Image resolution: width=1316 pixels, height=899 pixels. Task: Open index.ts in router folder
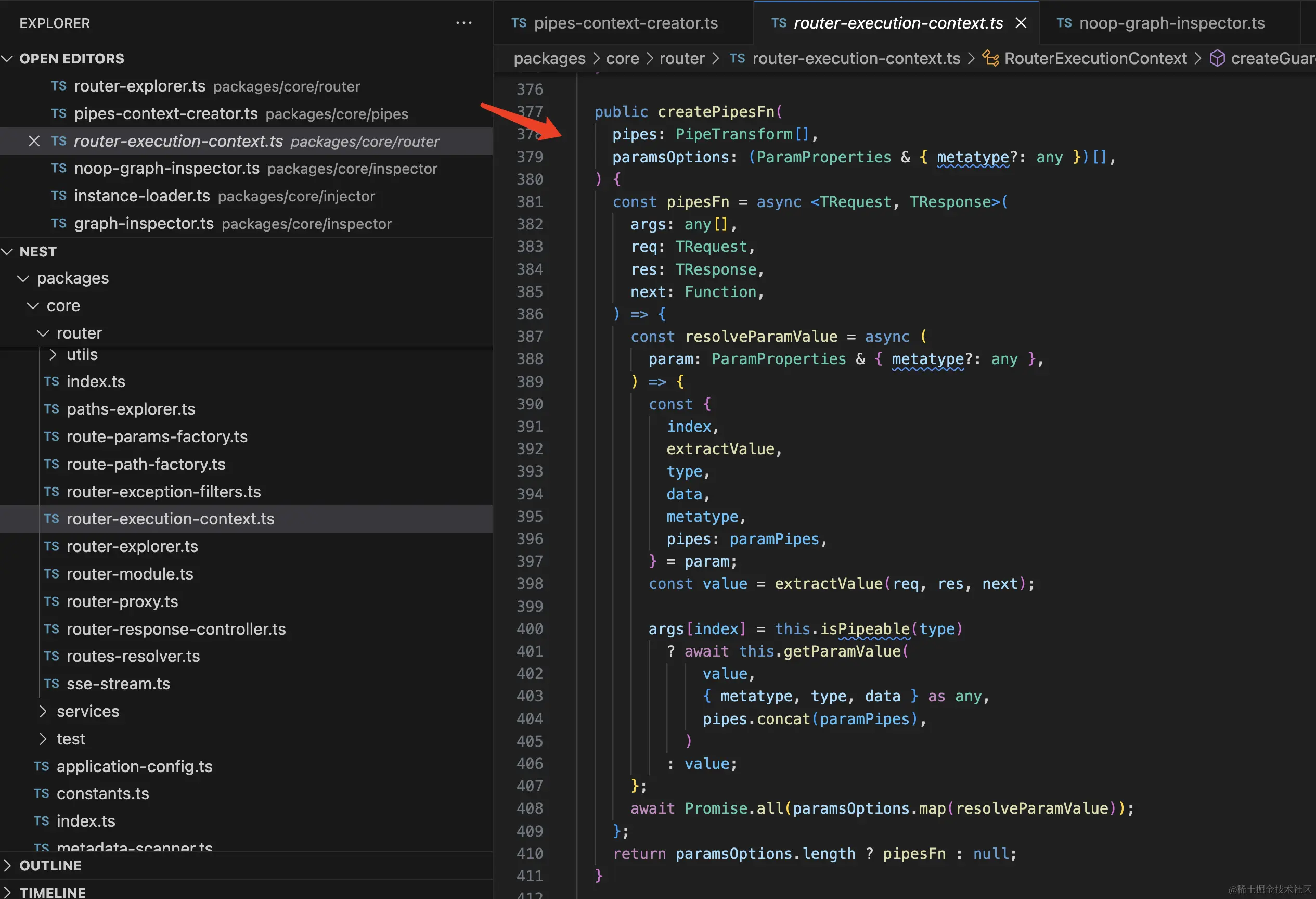click(247, 381)
